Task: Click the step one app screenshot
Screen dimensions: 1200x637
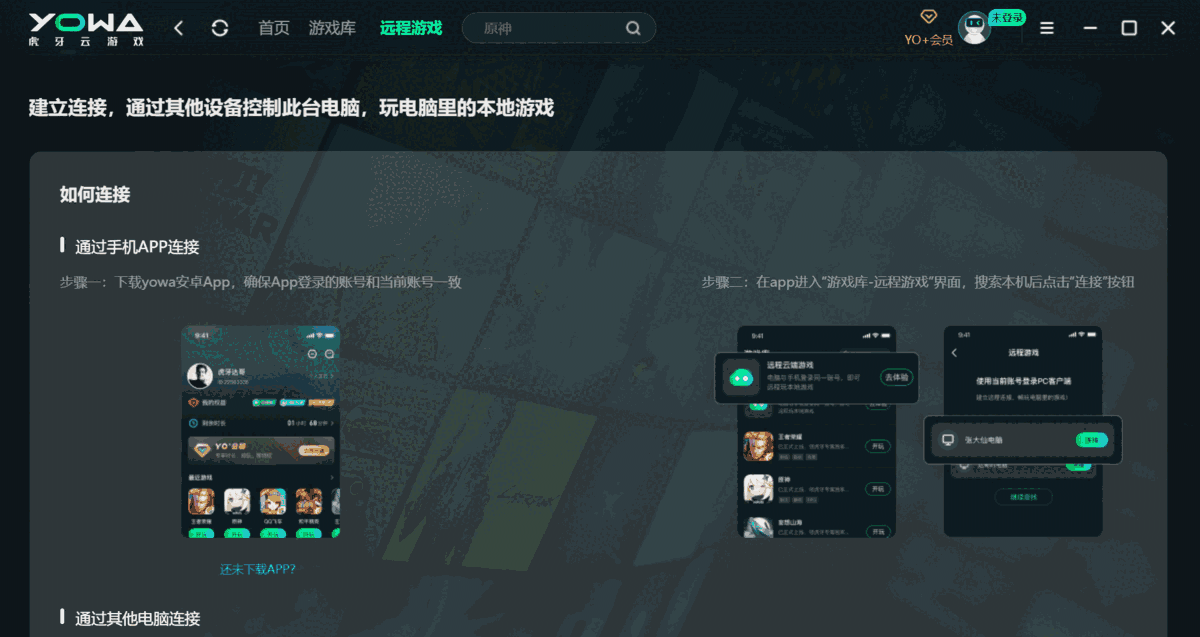Action: [x=260, y=430]
